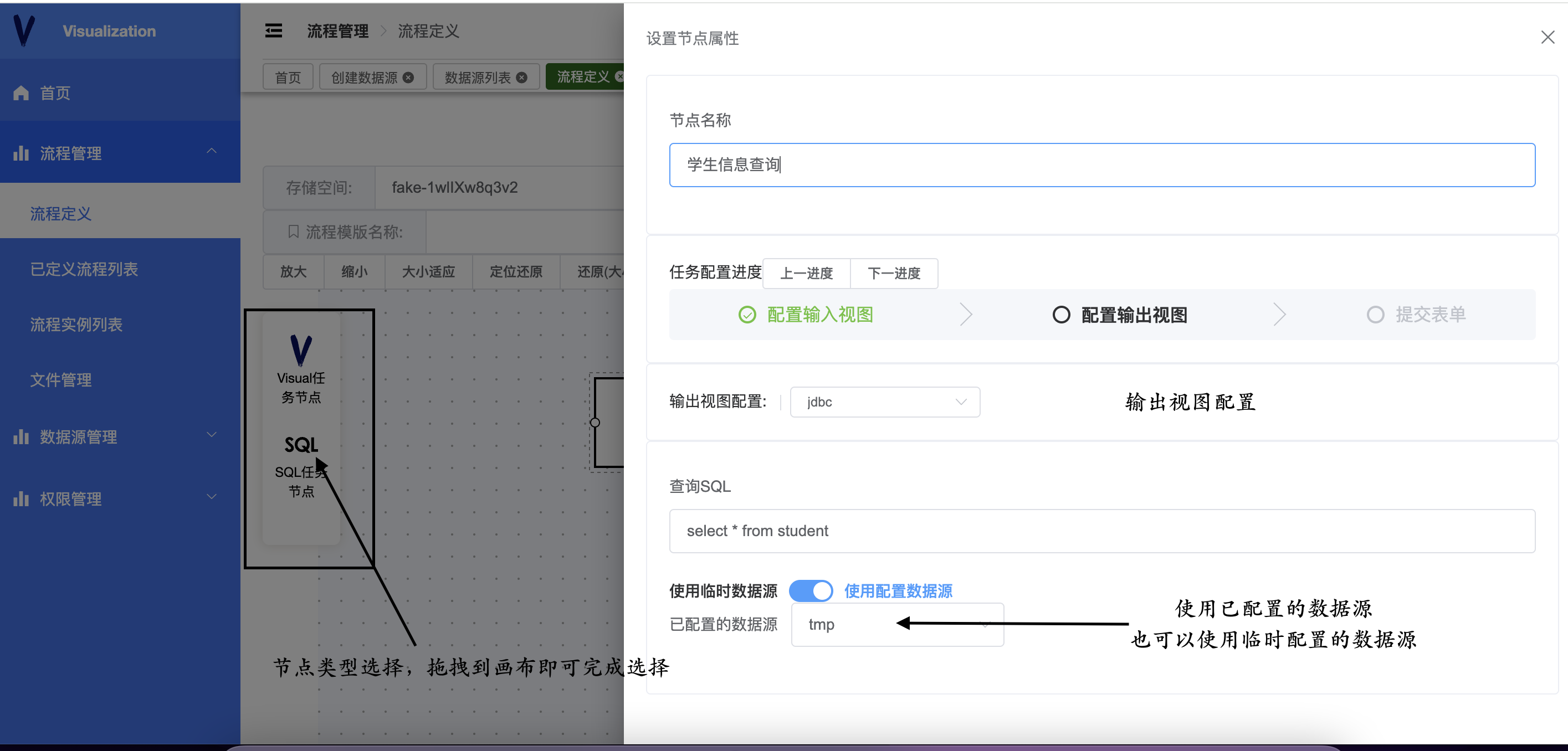The width and height of the screenshot is (1568, 751).
Task: Click the connection port circle on canvas node
Action: (595, 423)
